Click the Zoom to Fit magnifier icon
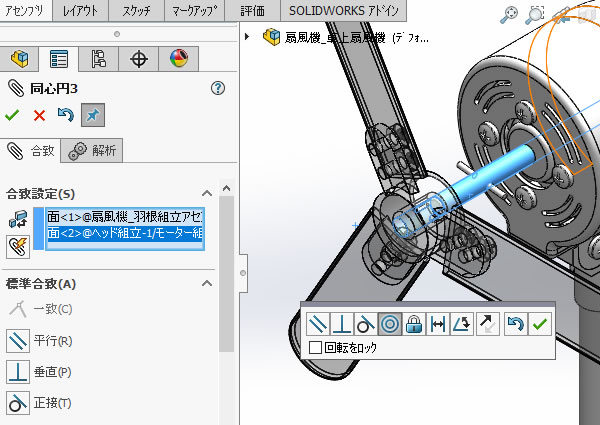This screenshot has height=425, width=600. pyautogui.click(x=509, y=15)
